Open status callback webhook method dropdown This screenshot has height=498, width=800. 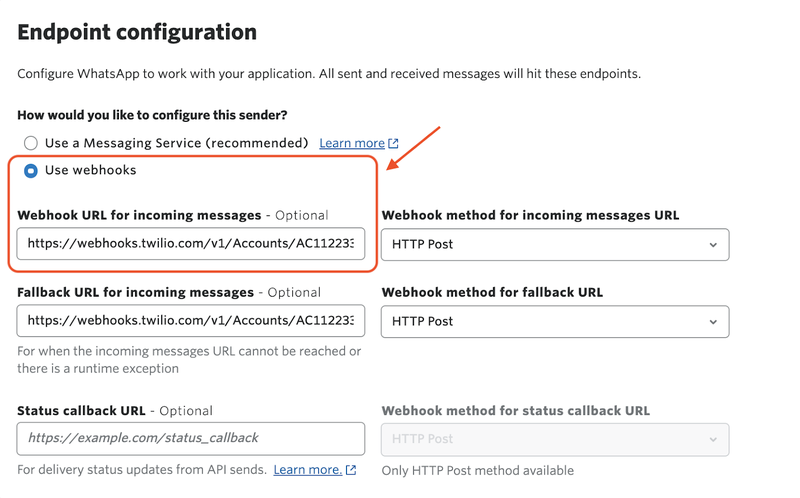pos(555,439)
